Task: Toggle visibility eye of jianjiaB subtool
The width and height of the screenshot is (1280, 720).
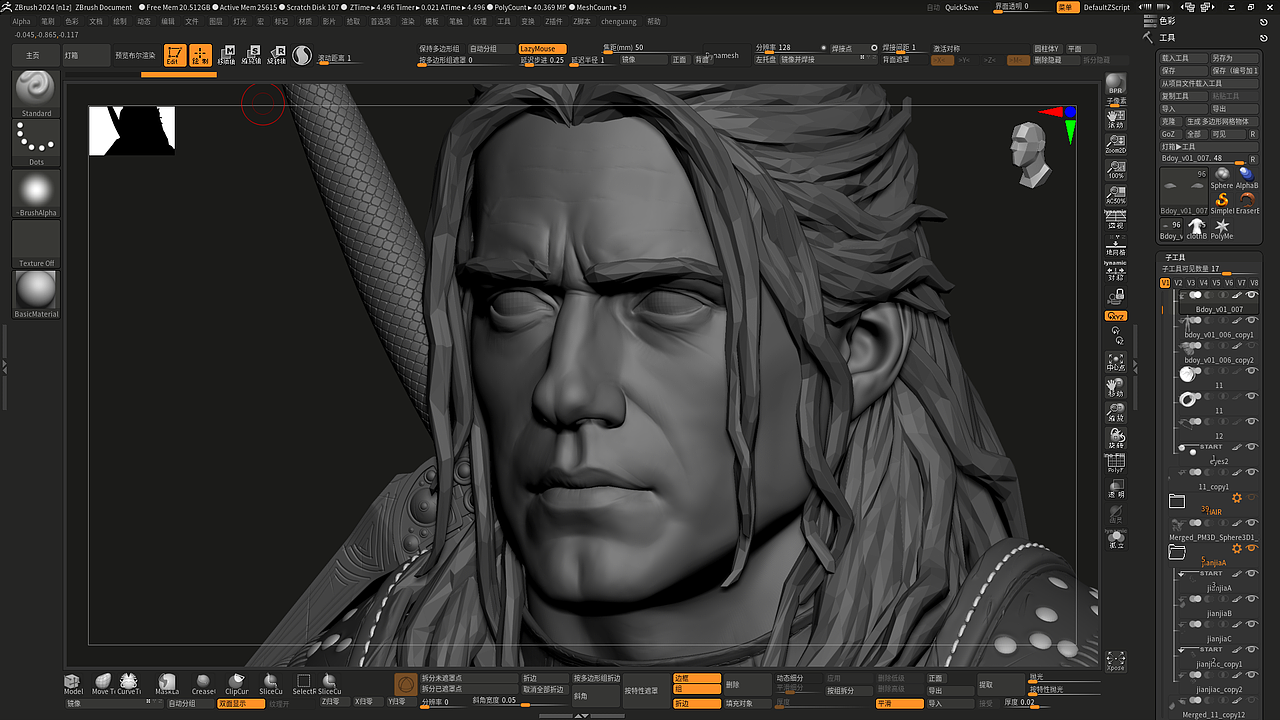Action: [x=1251, y=599]
